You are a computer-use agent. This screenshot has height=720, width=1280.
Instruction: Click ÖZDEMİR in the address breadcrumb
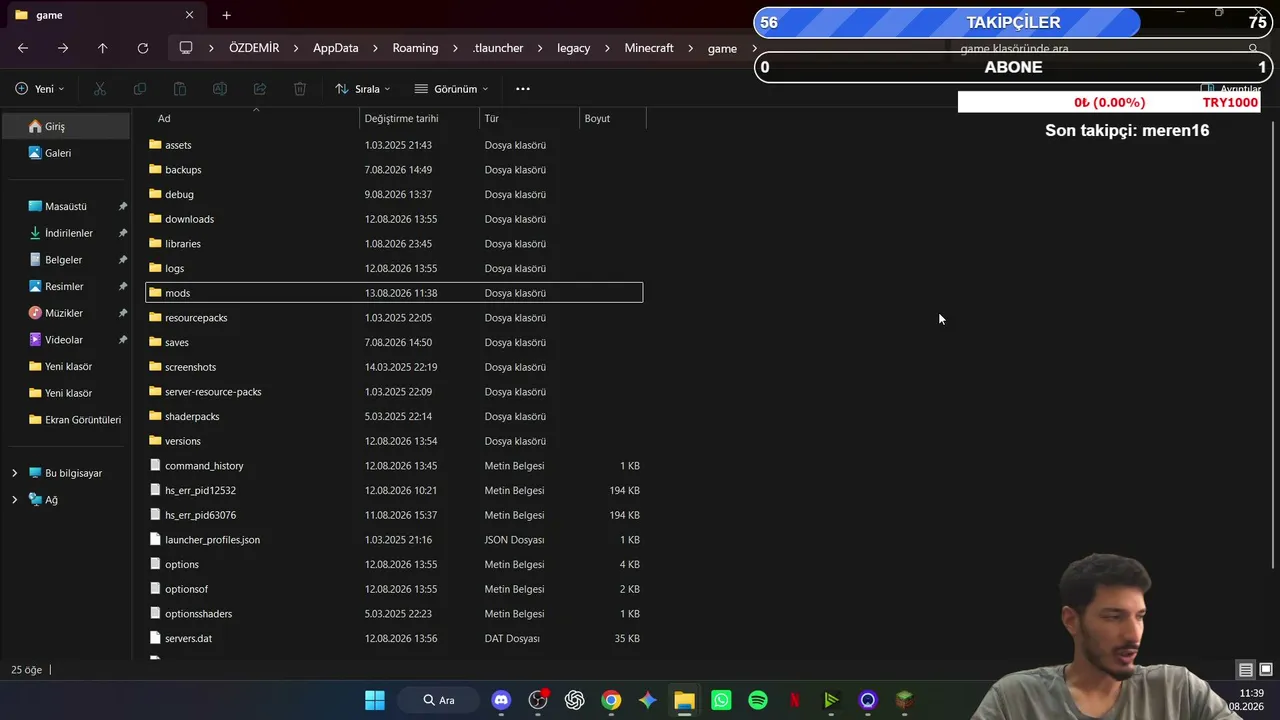(254, 48)
